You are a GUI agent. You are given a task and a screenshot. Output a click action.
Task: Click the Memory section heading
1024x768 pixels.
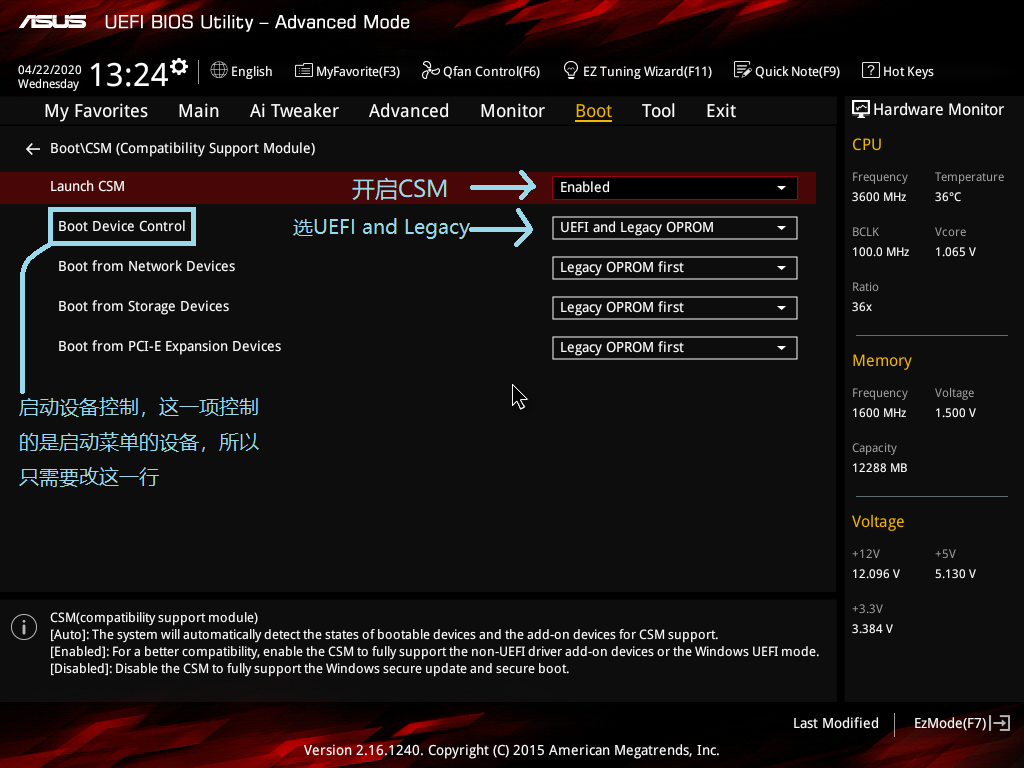tap(882, 360)
